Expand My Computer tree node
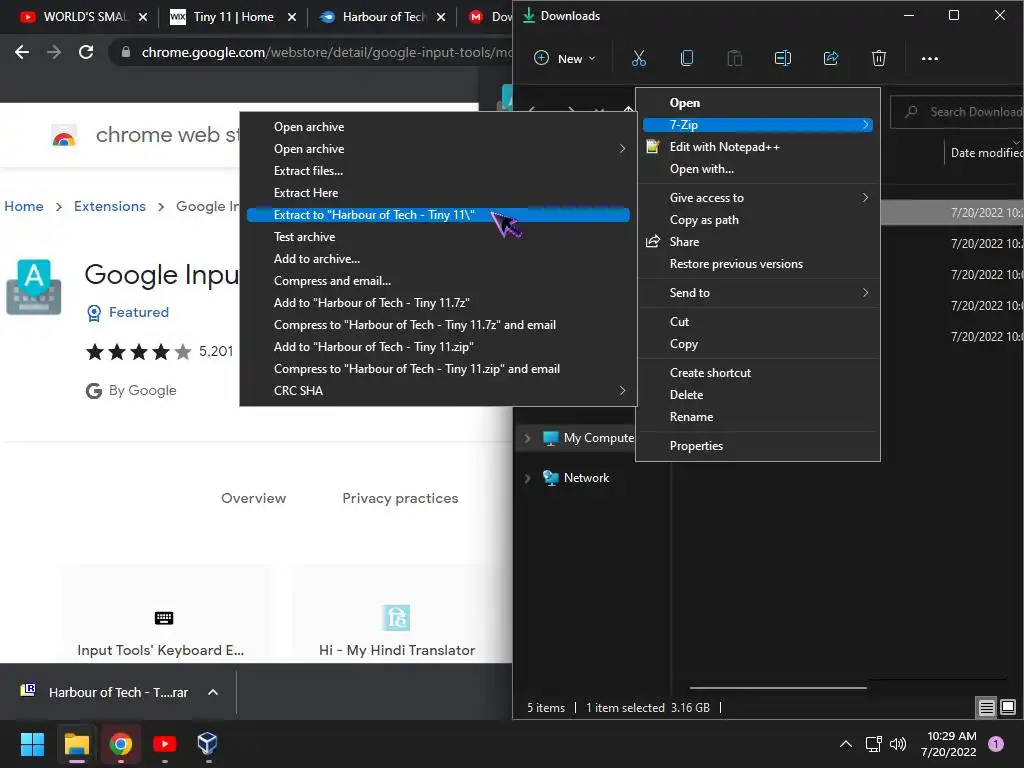 [x=528, y=438]
